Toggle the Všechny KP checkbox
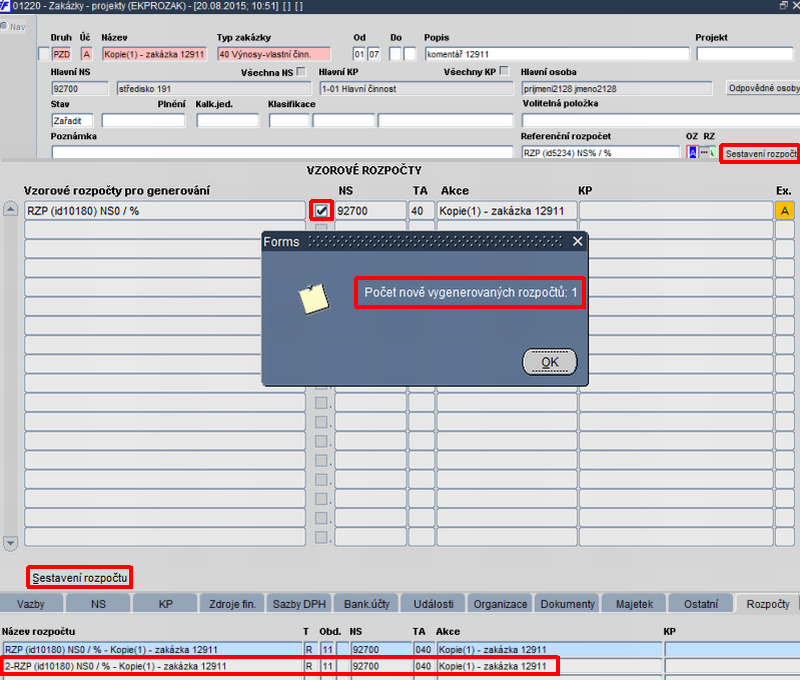The width and height of the screenshot is (800, 680). [504, 71]
